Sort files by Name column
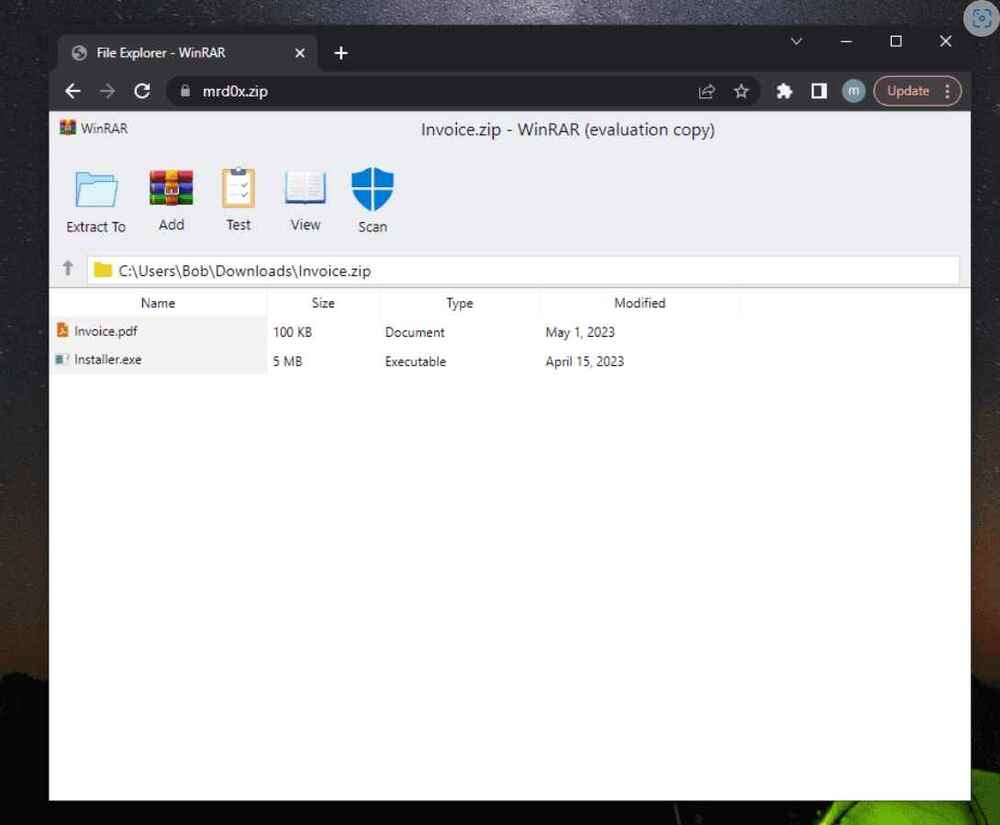The width and height of the screenshot is (1000, 825). point(158,303)
